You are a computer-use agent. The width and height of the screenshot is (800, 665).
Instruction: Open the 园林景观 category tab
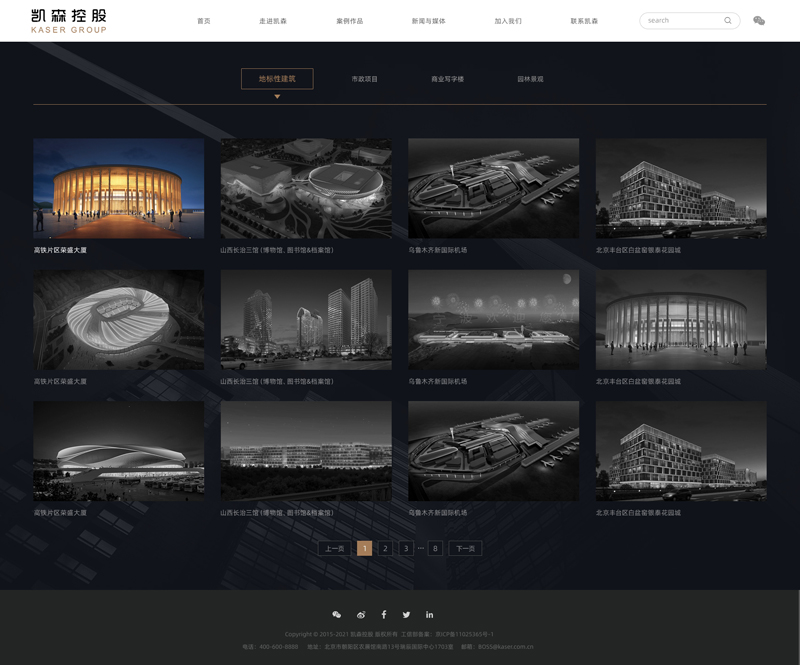[x=530, y=79]
